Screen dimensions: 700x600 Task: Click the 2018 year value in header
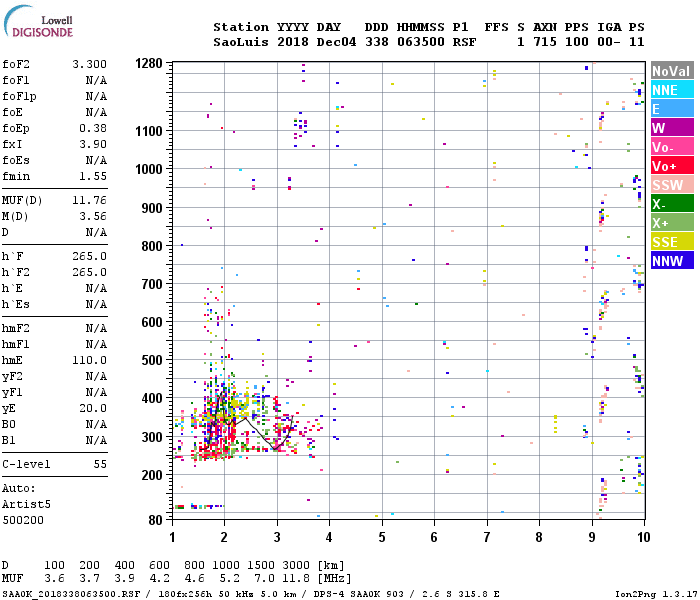pyautogui.click(x=292, y=42)
